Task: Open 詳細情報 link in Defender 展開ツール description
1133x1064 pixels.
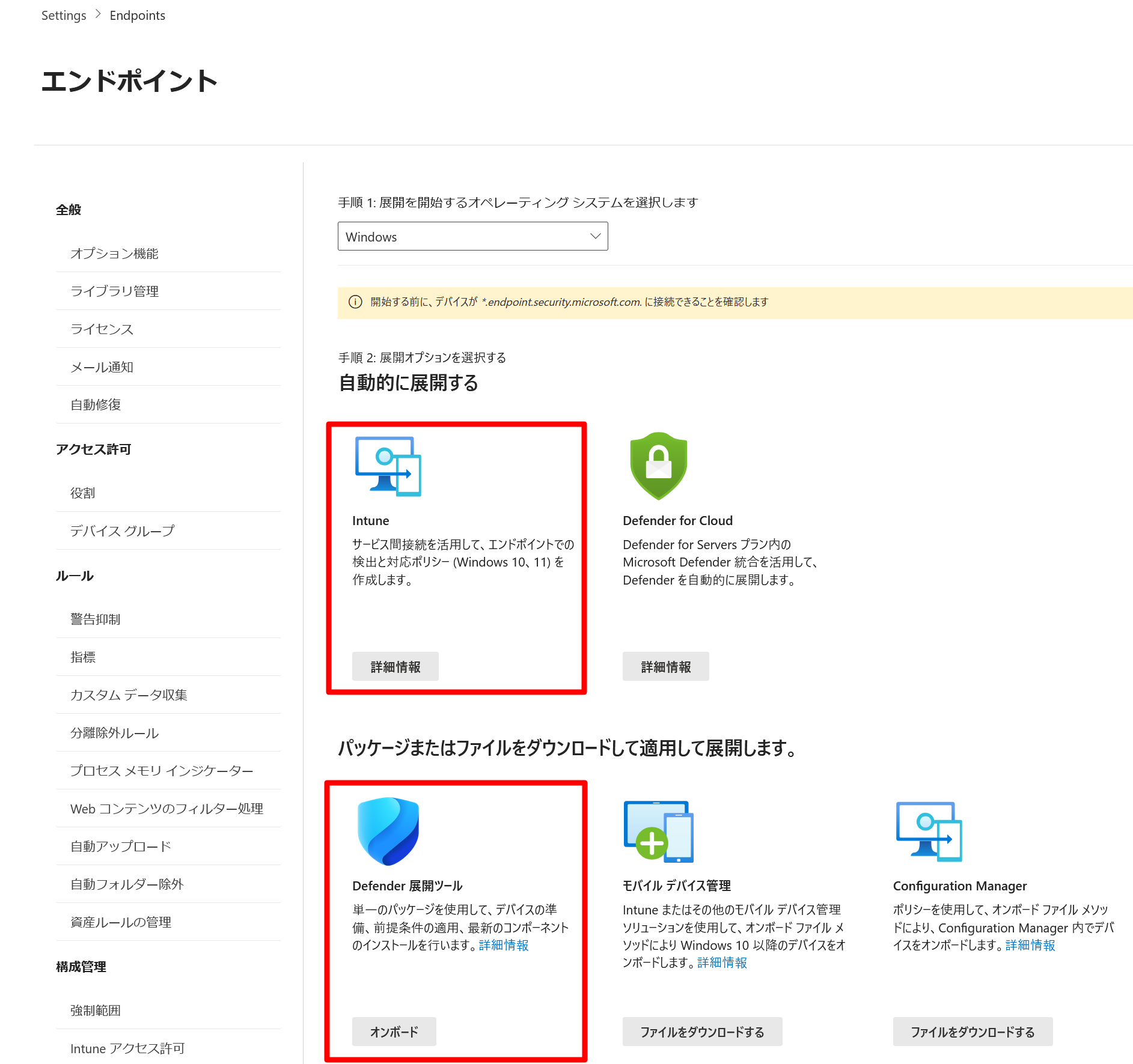Action: [x=504, y=946]
